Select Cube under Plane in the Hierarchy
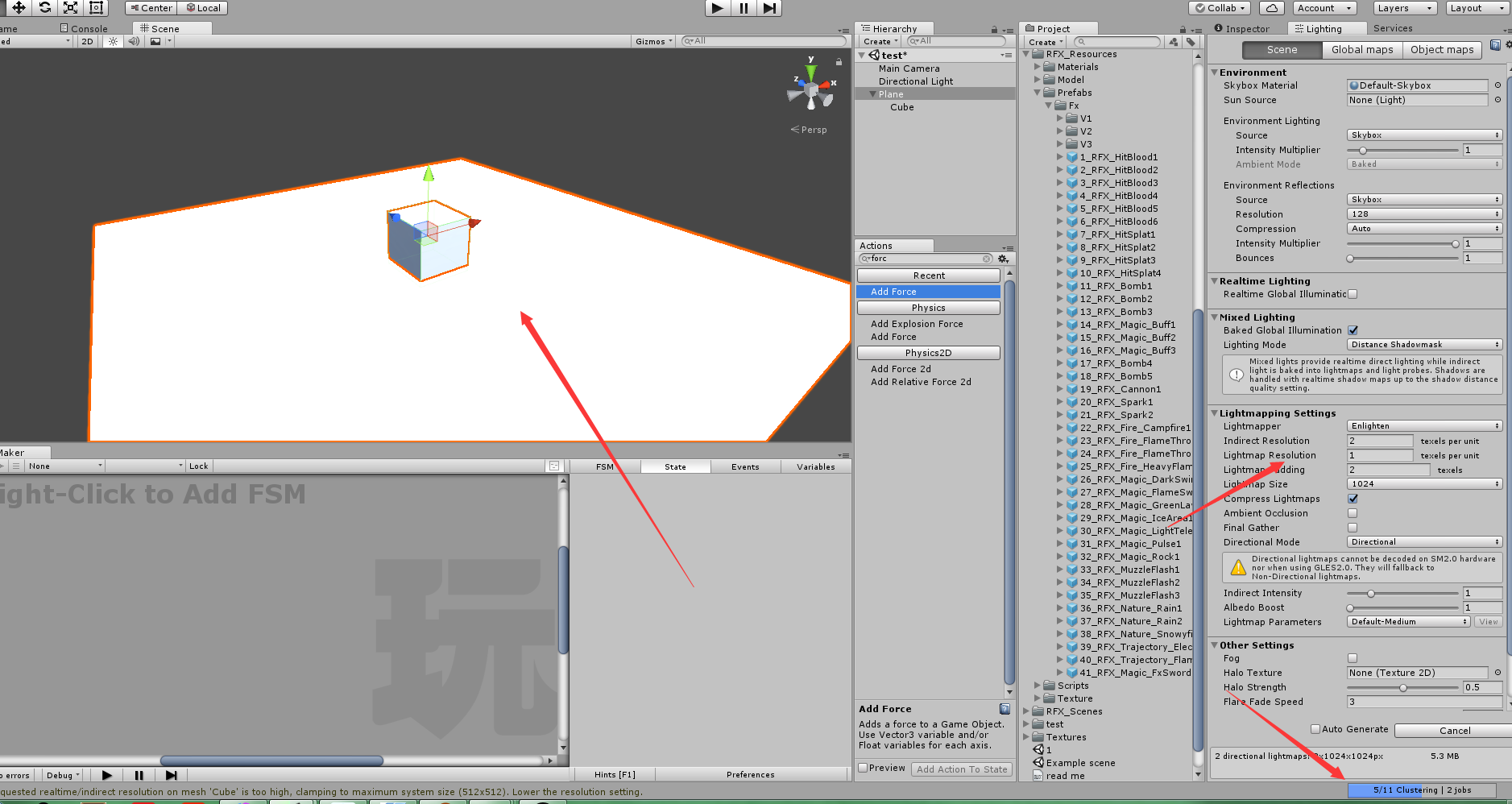 click(901, 107)
